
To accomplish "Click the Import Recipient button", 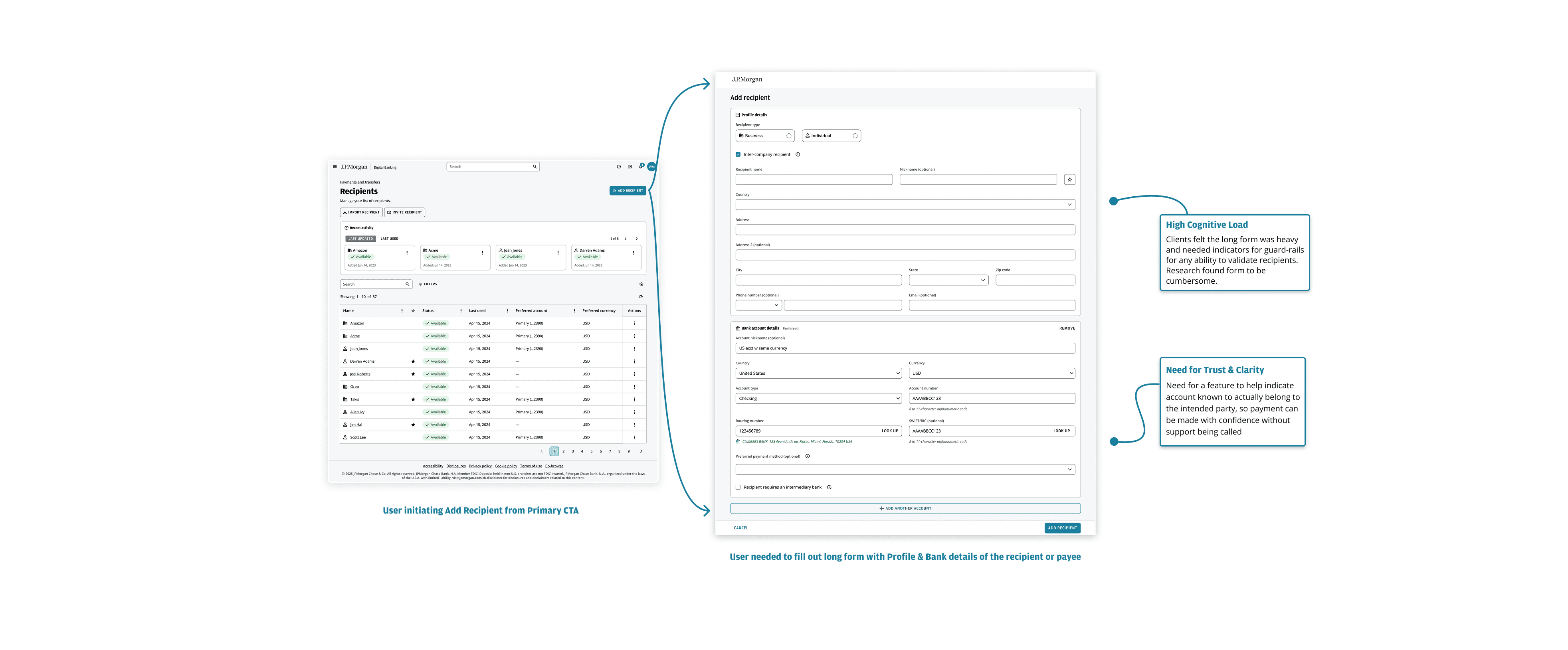I will (x=361, y=212).
